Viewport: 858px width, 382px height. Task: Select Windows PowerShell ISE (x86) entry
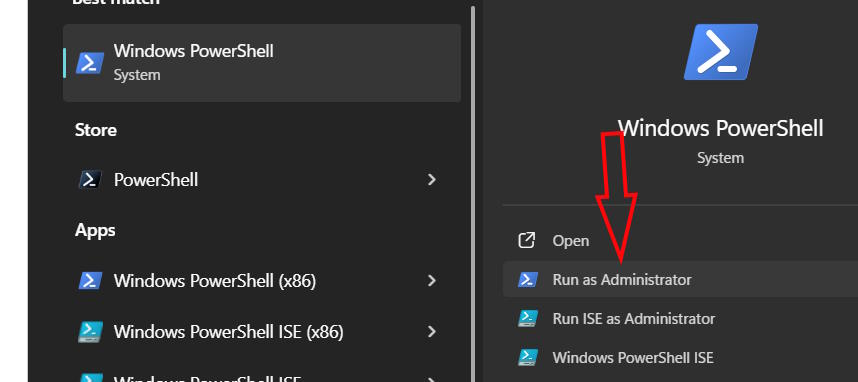[x=262, y=332]
